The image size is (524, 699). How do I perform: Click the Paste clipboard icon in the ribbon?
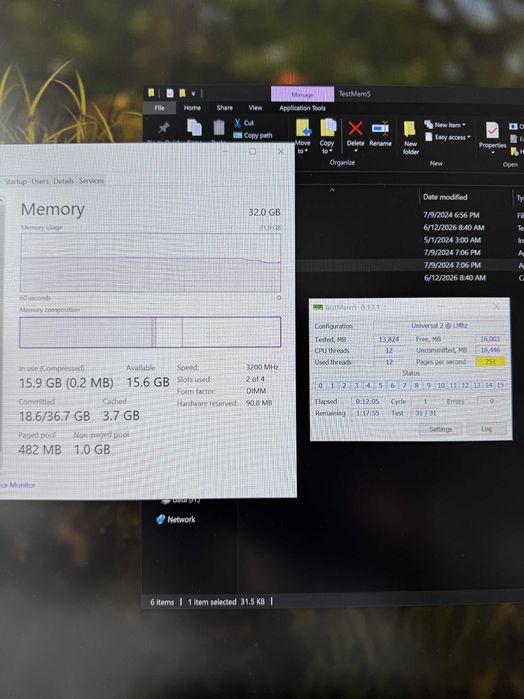[x=219, y=127]
